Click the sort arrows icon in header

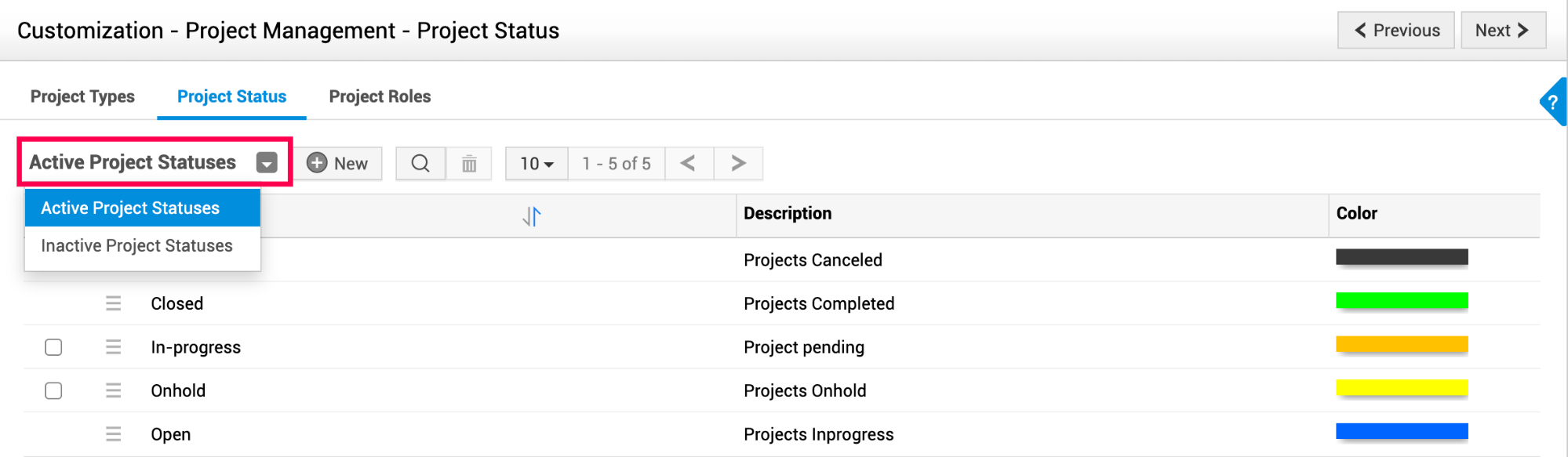tap(532, 216)
